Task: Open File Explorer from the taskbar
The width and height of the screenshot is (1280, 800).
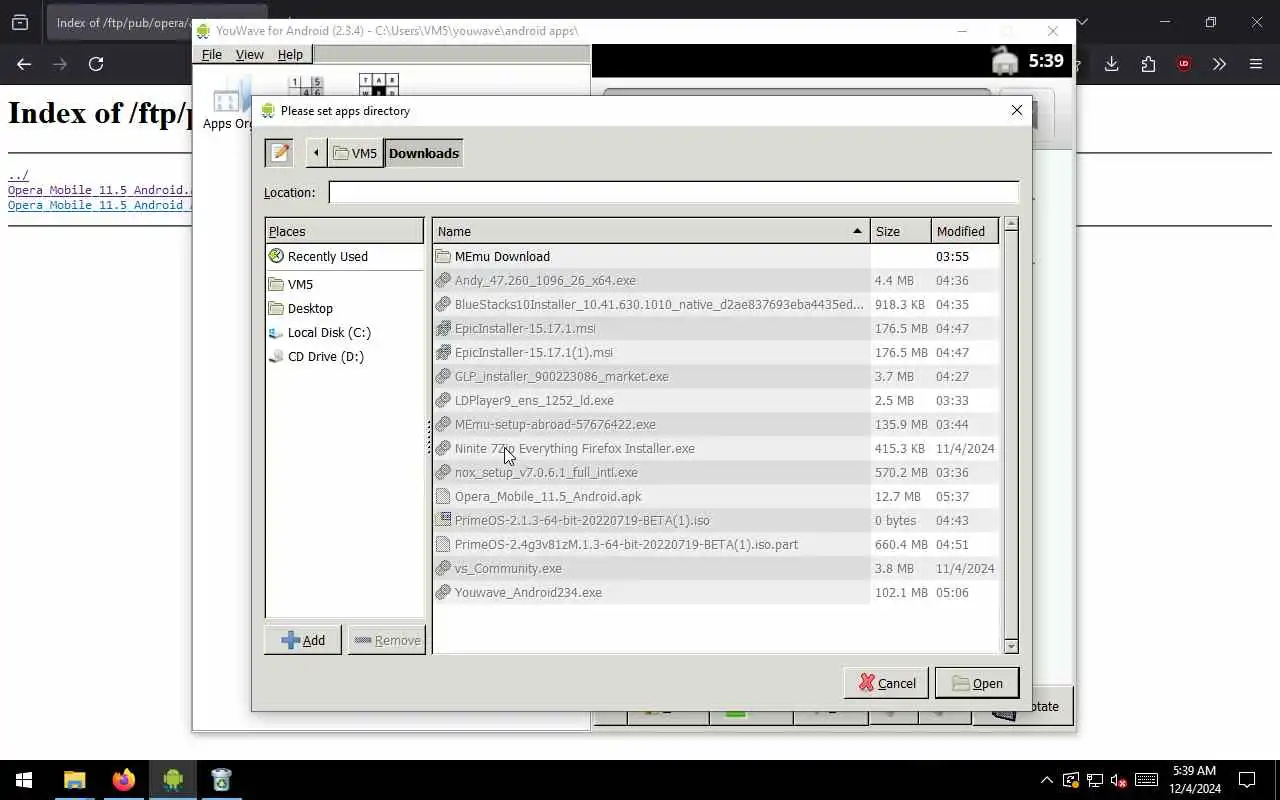Action: click(75, 780)
